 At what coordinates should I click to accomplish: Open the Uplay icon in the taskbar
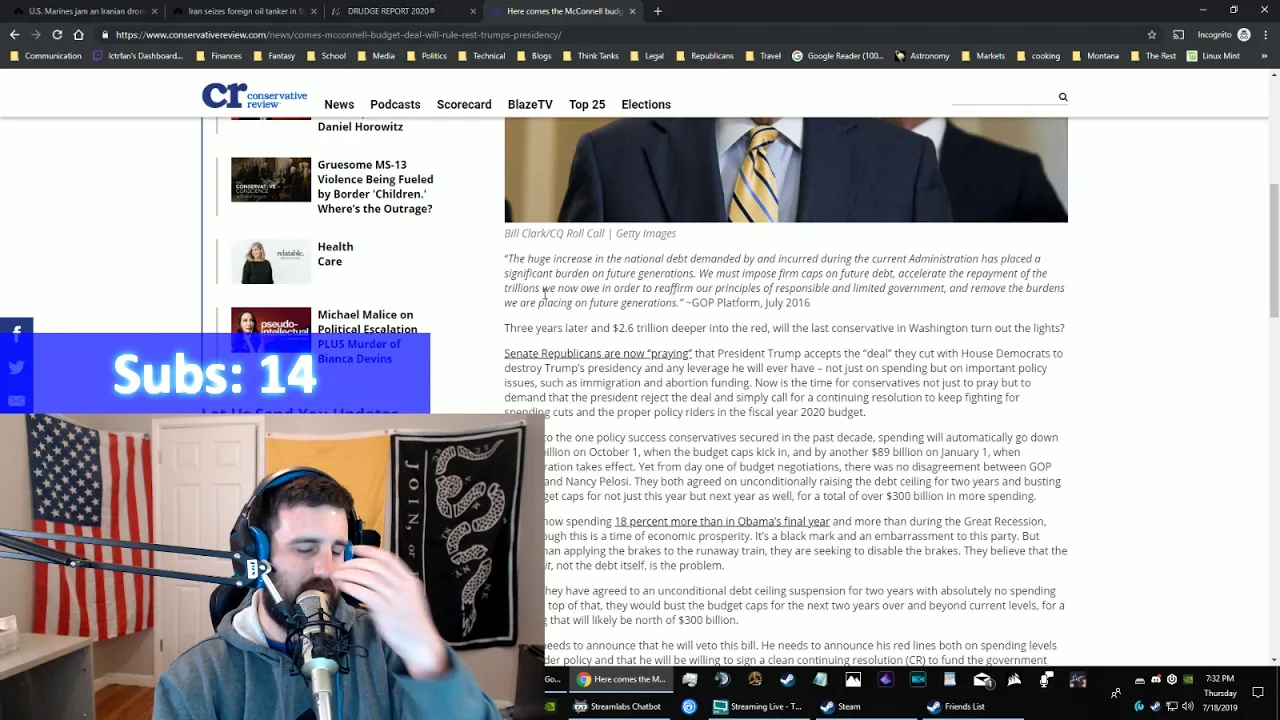coord(689,706)
